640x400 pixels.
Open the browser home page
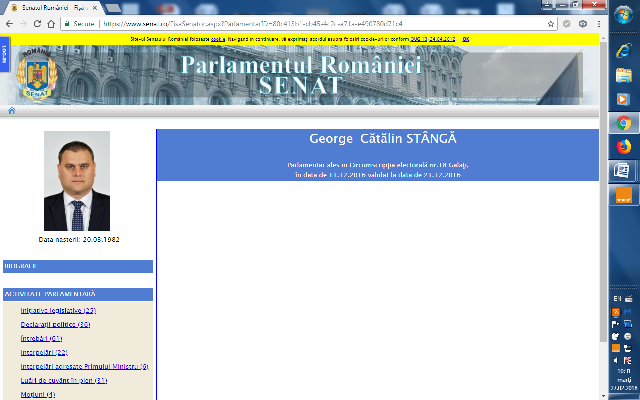pyautogui.click(x=51, y=24)
